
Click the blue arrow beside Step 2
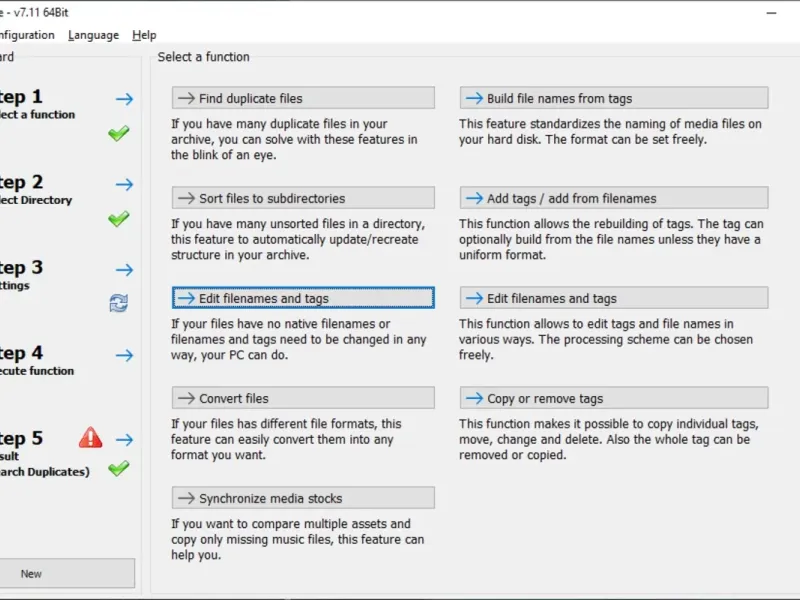coord(124,185)
